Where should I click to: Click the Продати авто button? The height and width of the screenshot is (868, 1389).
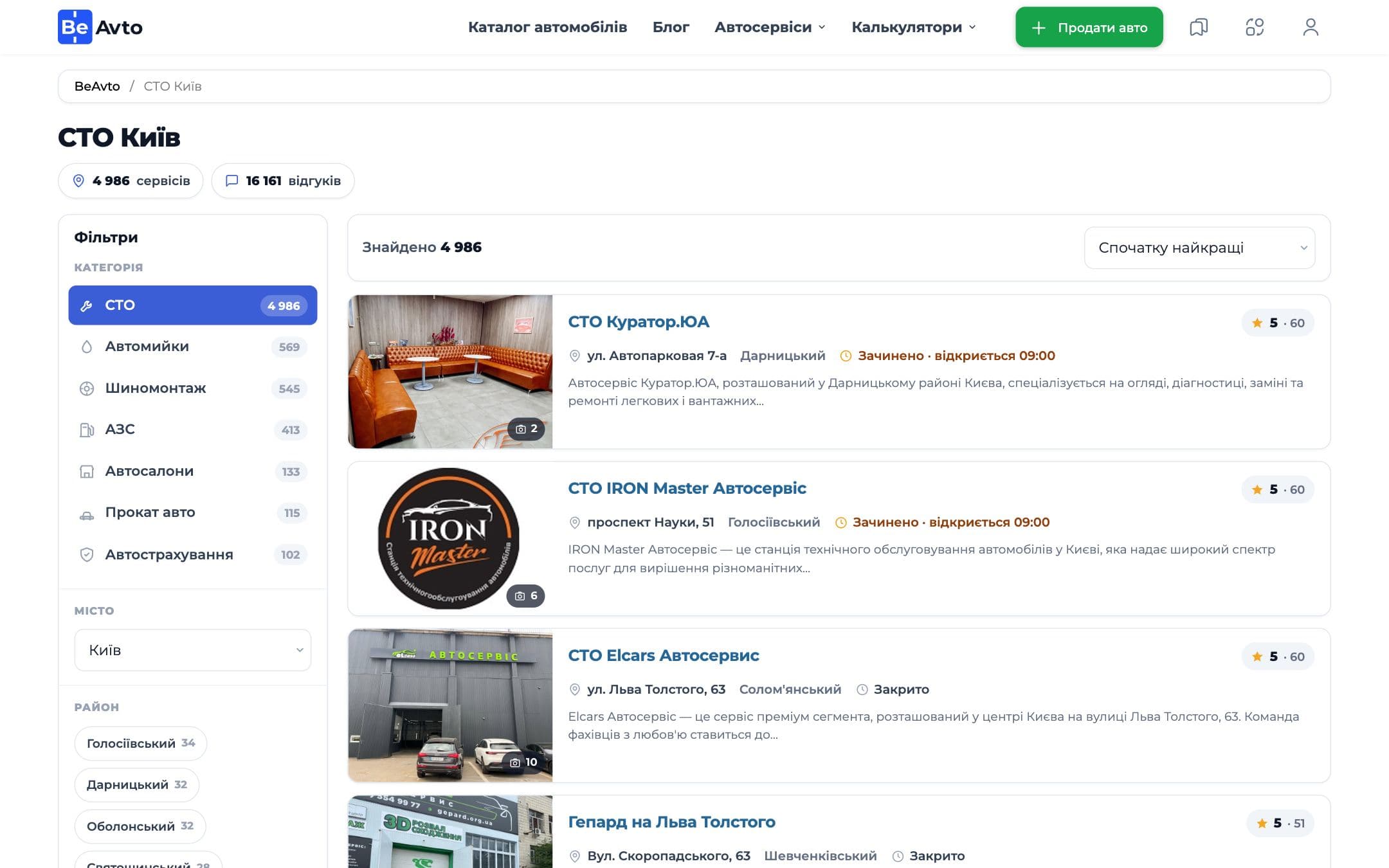click(1089, 27)
